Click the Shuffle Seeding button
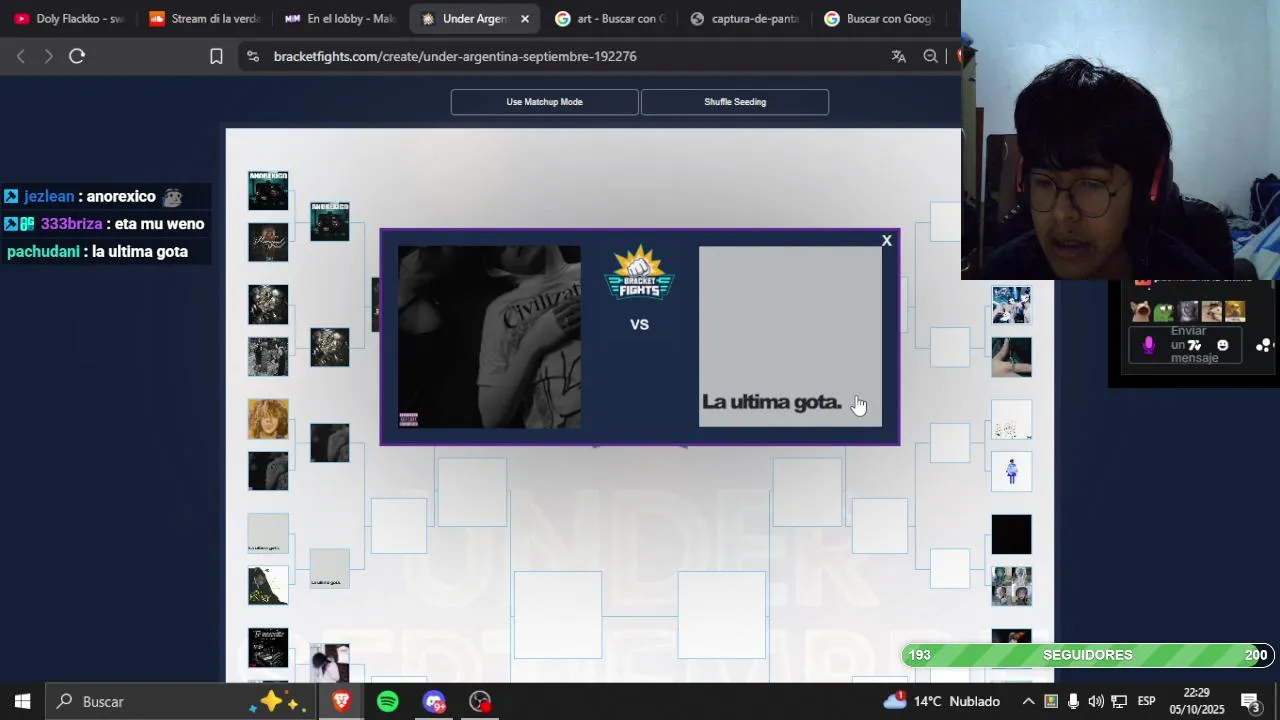 click(735, 102)
